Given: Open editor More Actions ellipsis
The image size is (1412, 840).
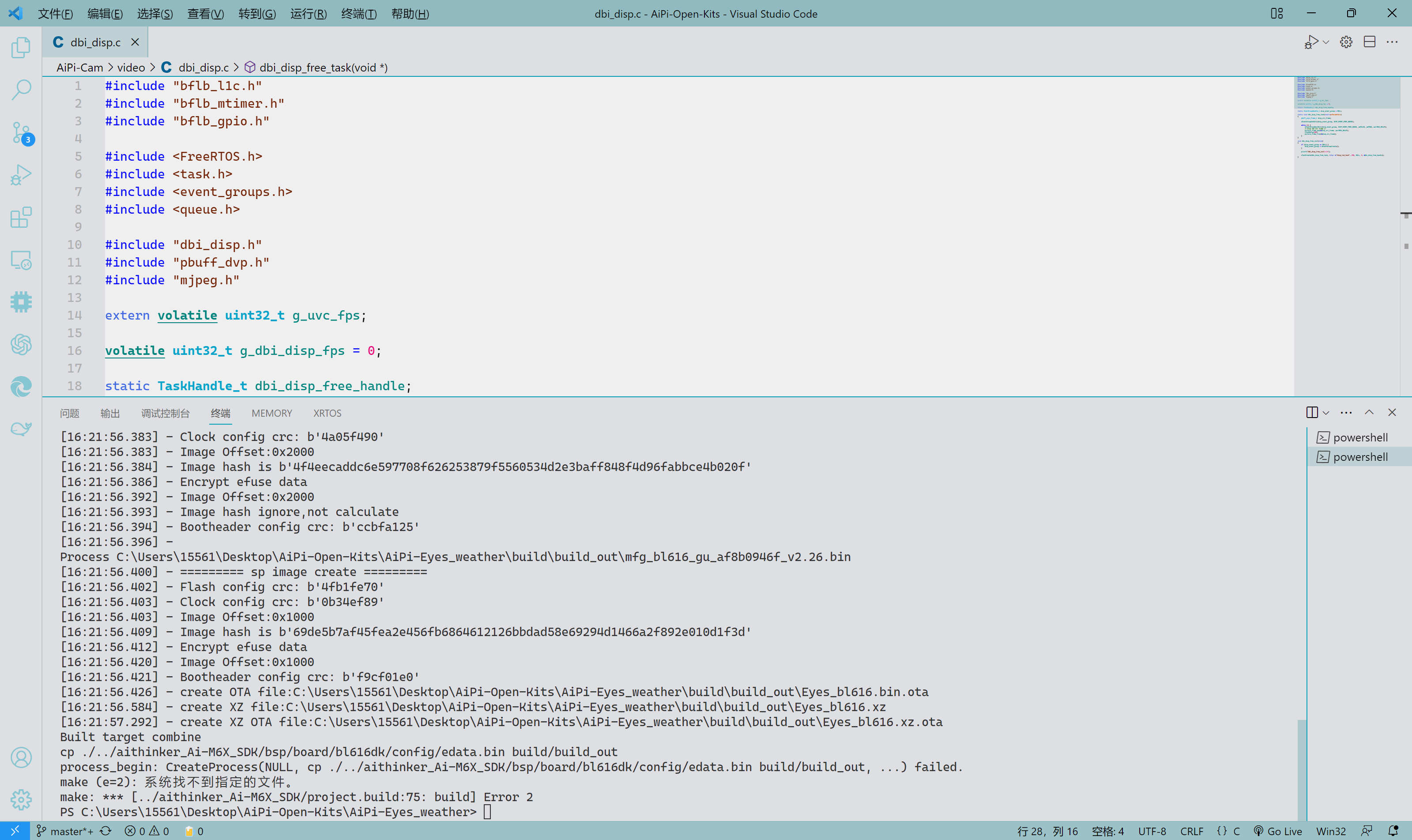Looking at the screenshot, I should coord(1392,42).
